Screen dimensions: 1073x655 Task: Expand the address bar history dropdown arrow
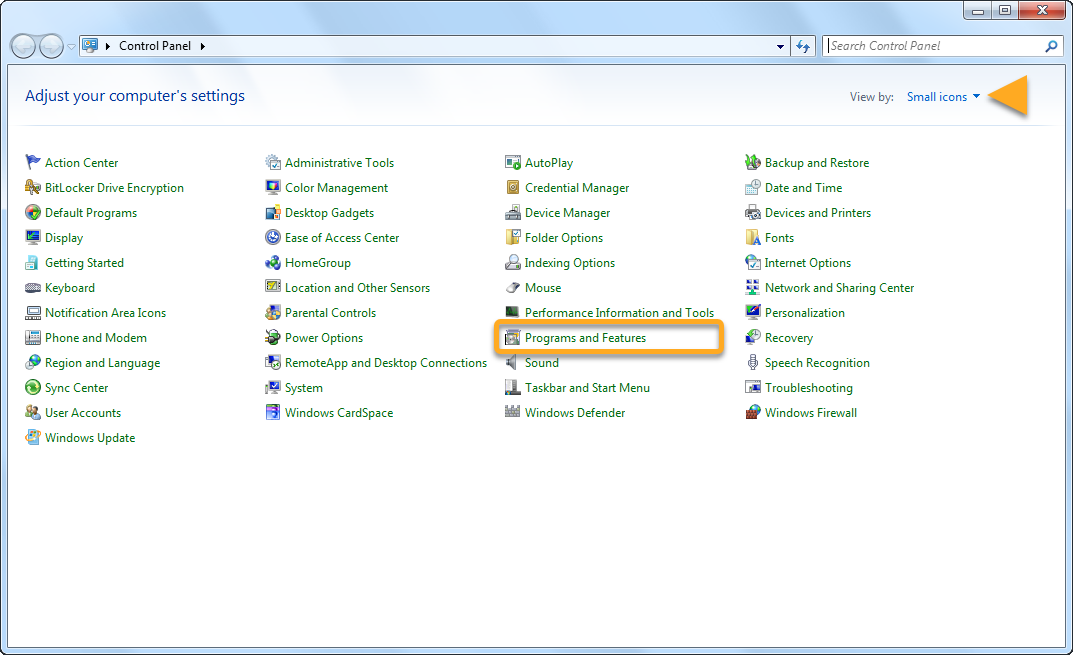[781, 46]
